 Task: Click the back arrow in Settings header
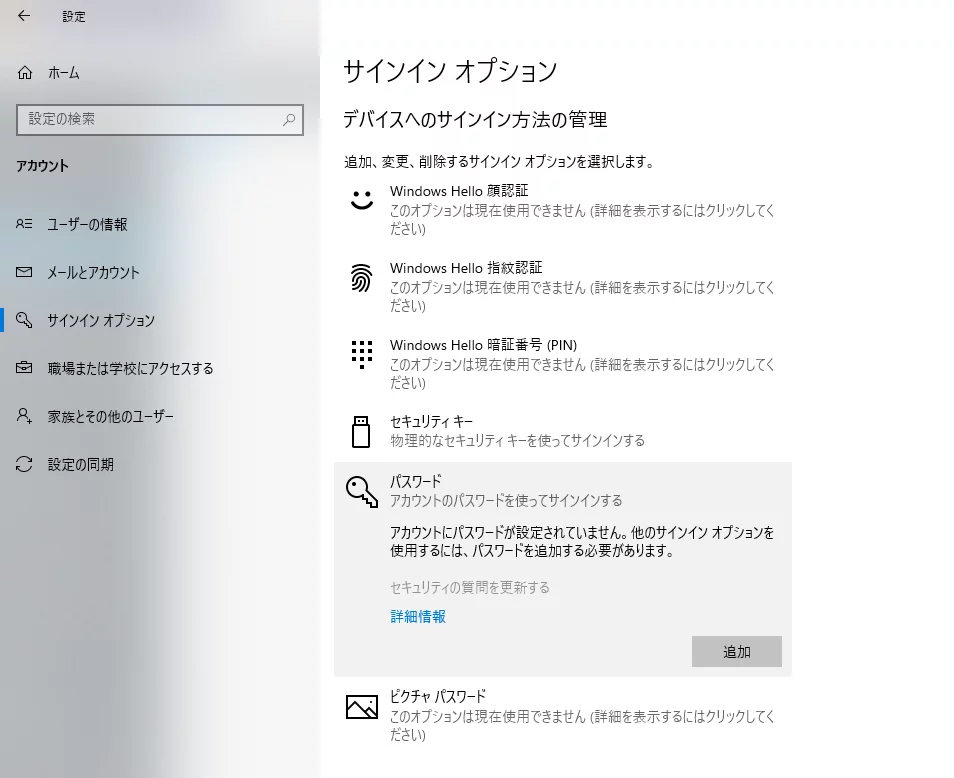[24, 16]
